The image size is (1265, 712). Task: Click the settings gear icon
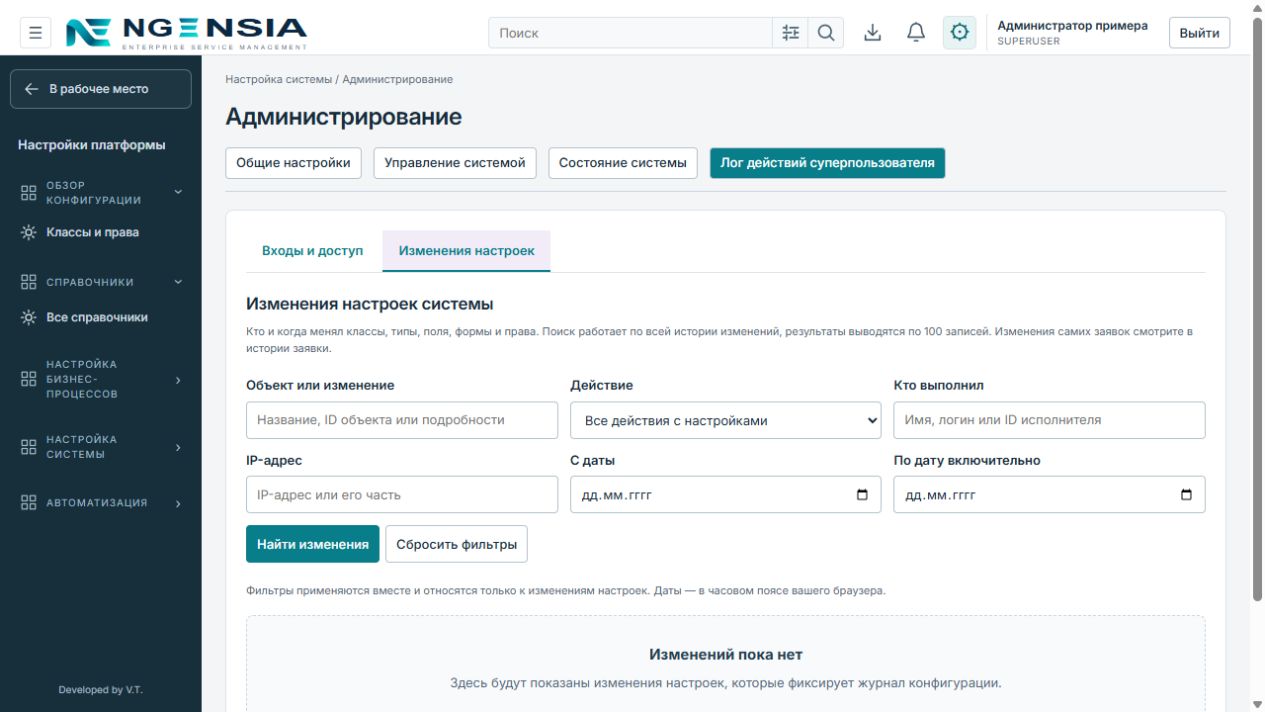pos(960,33)
